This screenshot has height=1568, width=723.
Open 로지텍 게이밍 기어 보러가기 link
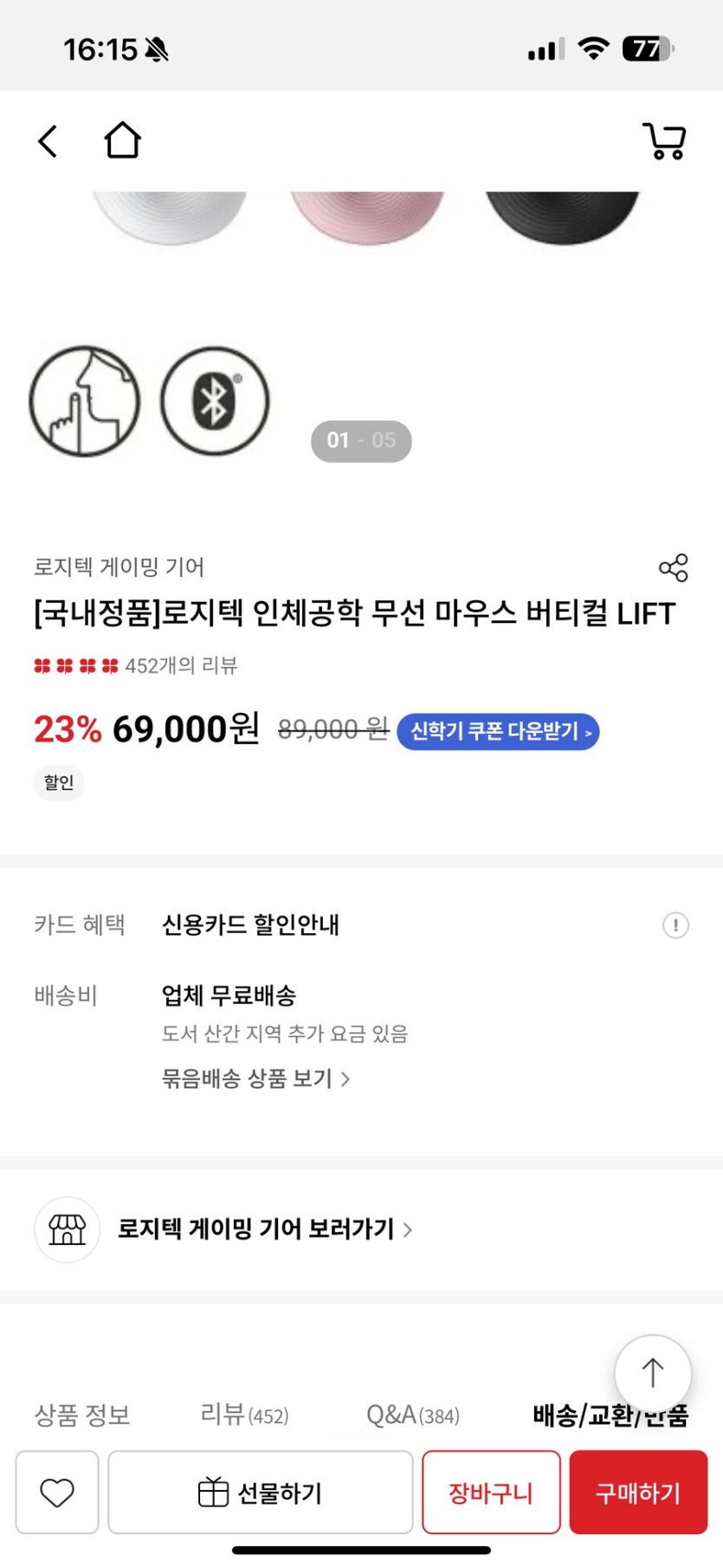(x=264, y=1229)
